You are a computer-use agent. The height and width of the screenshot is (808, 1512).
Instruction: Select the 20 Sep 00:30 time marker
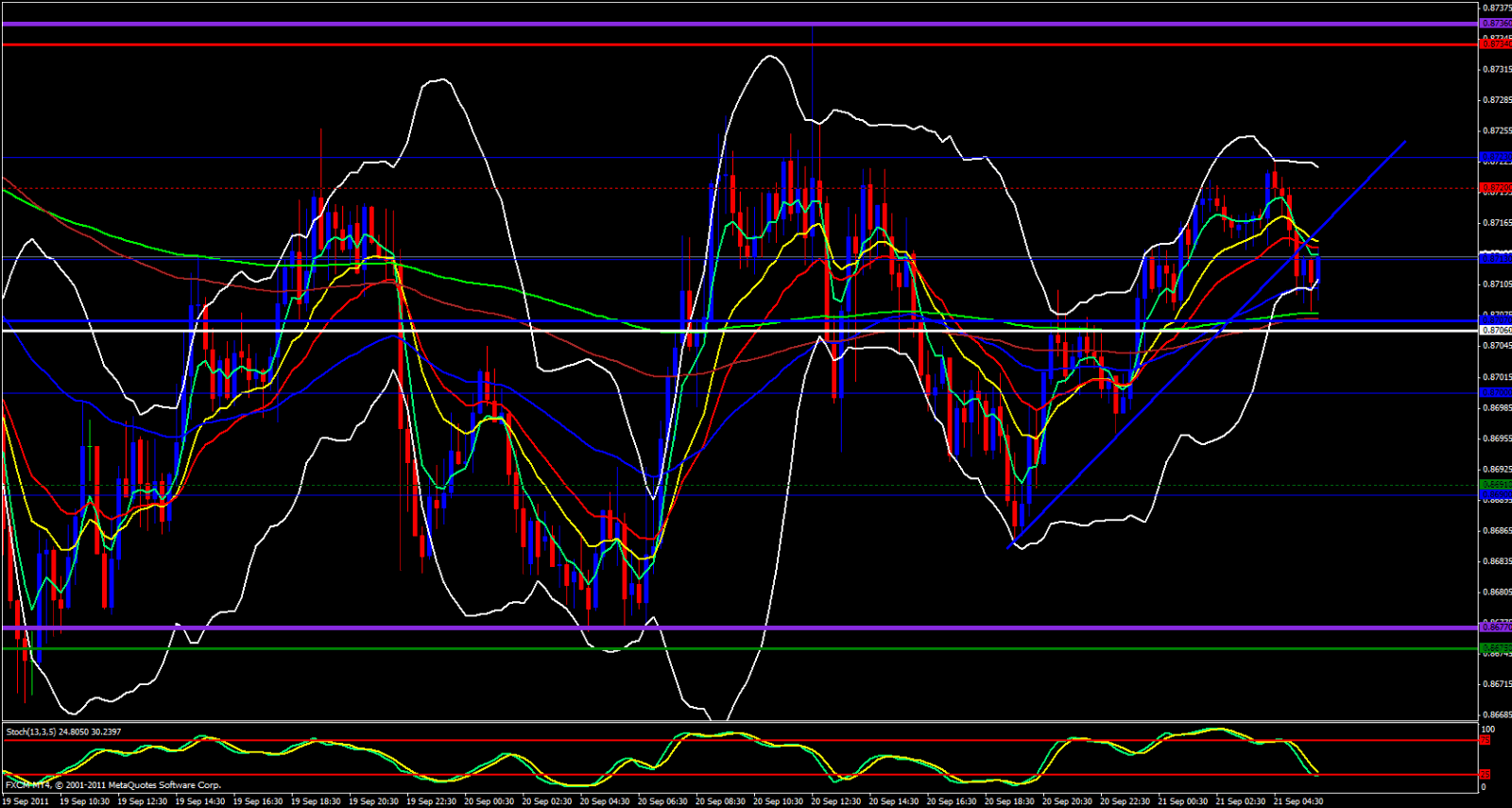pos(489,801)
